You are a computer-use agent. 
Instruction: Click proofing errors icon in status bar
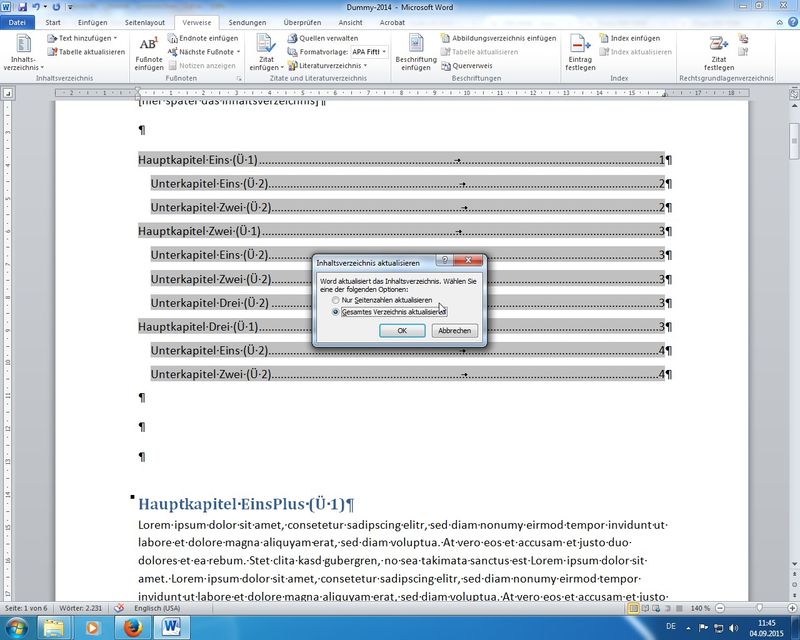[x=119, y=608]
